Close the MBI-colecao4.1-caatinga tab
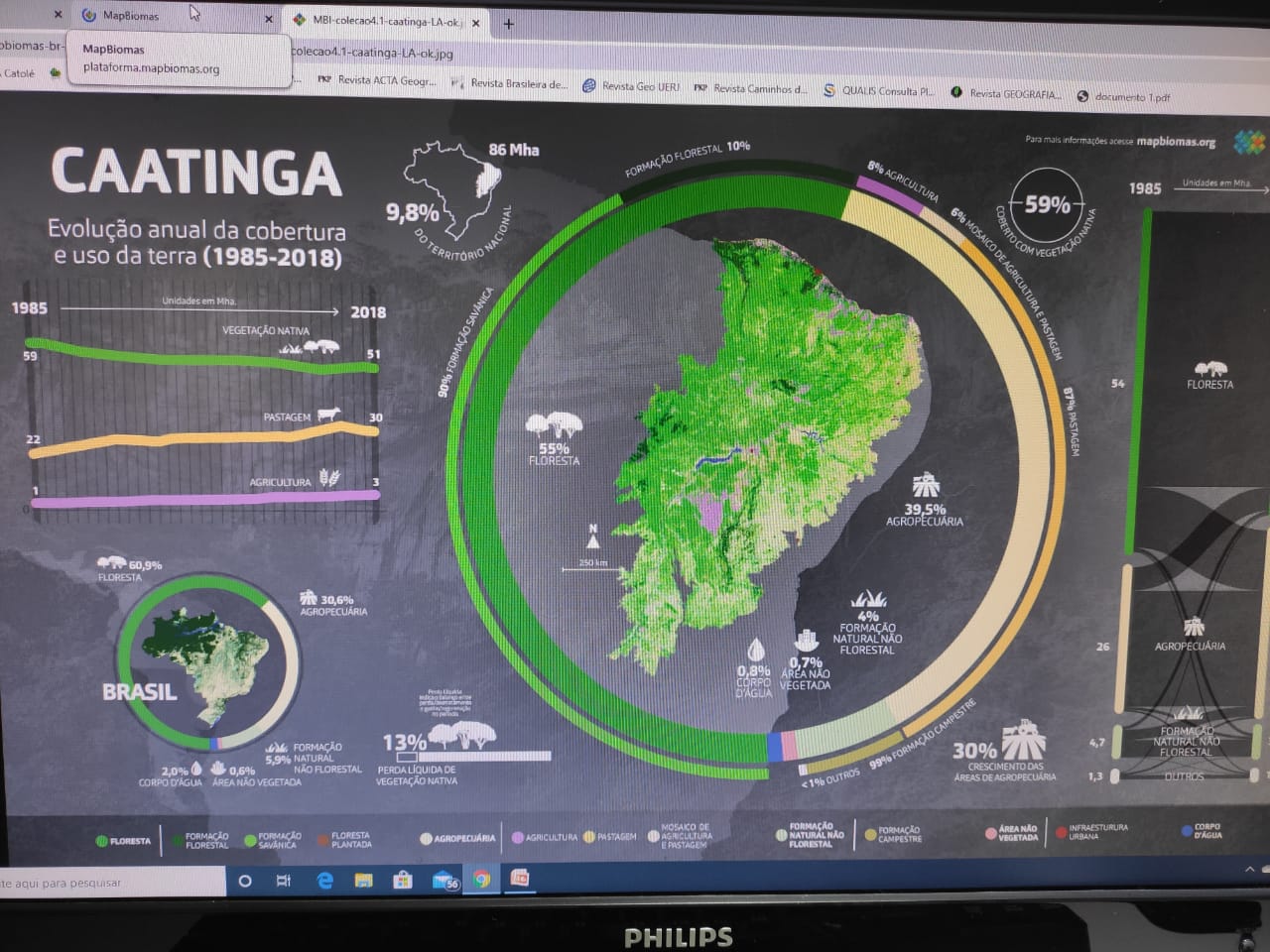Screen dimensions: 1270x952 coord(475,23)
